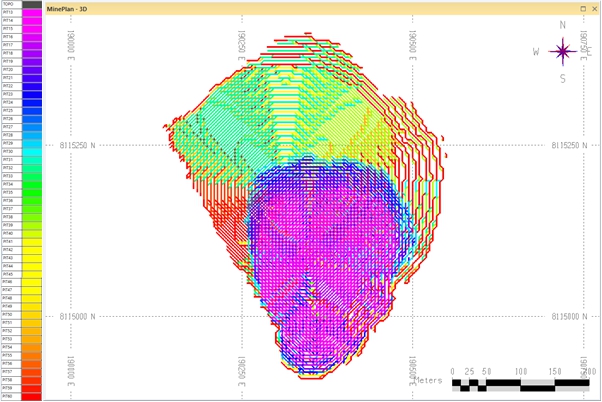Select the PIT23 blue legend color
This screenshot has height=402, width=602.
coord(32,95)
